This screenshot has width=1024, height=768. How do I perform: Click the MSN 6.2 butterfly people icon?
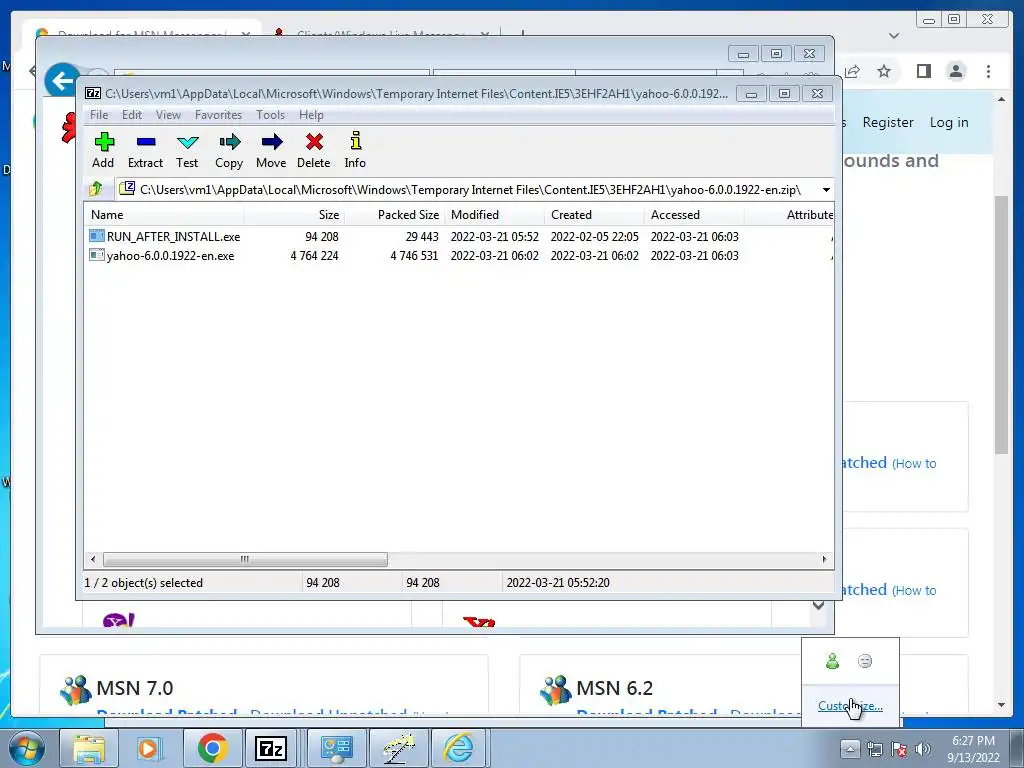coord(556,690)
